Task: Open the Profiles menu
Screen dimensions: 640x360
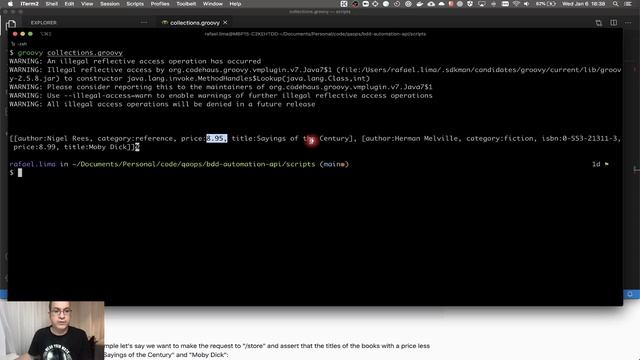Action: [x=160, y=4]
